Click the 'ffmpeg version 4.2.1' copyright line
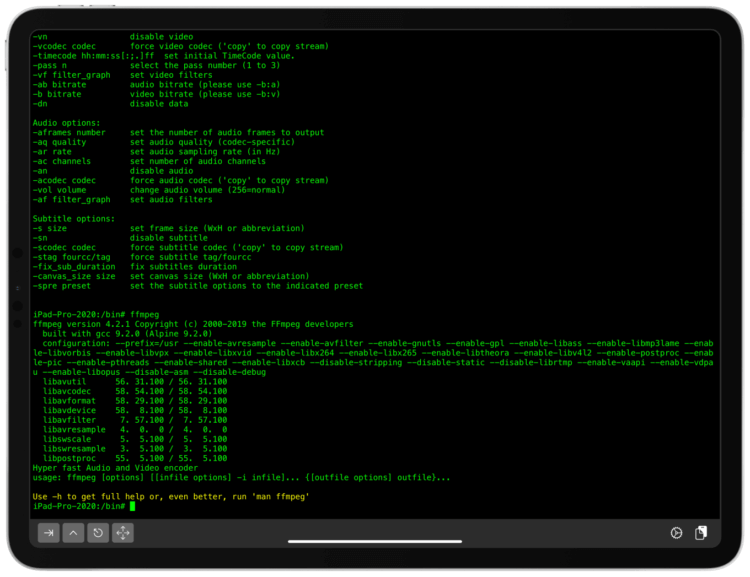This screenshot has width=750, height=577. coord(193,323)
